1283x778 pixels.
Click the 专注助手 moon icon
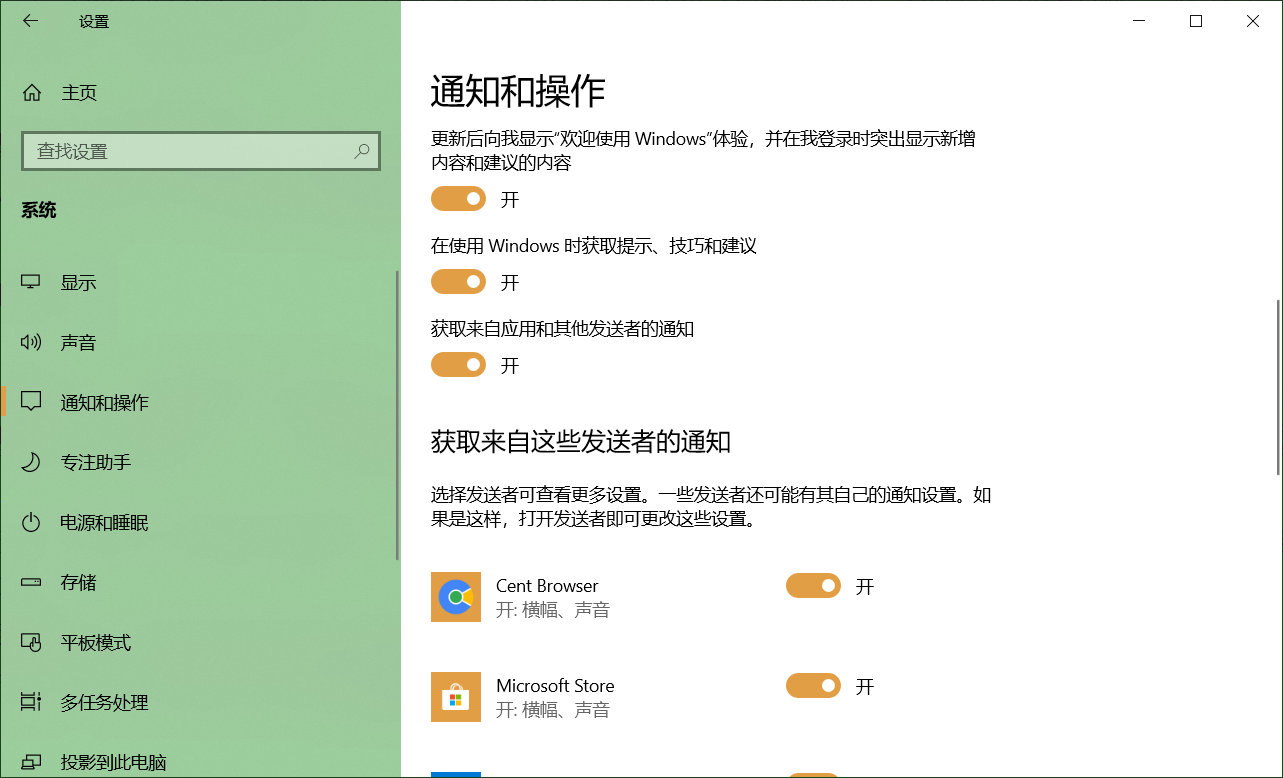point(31,462)
